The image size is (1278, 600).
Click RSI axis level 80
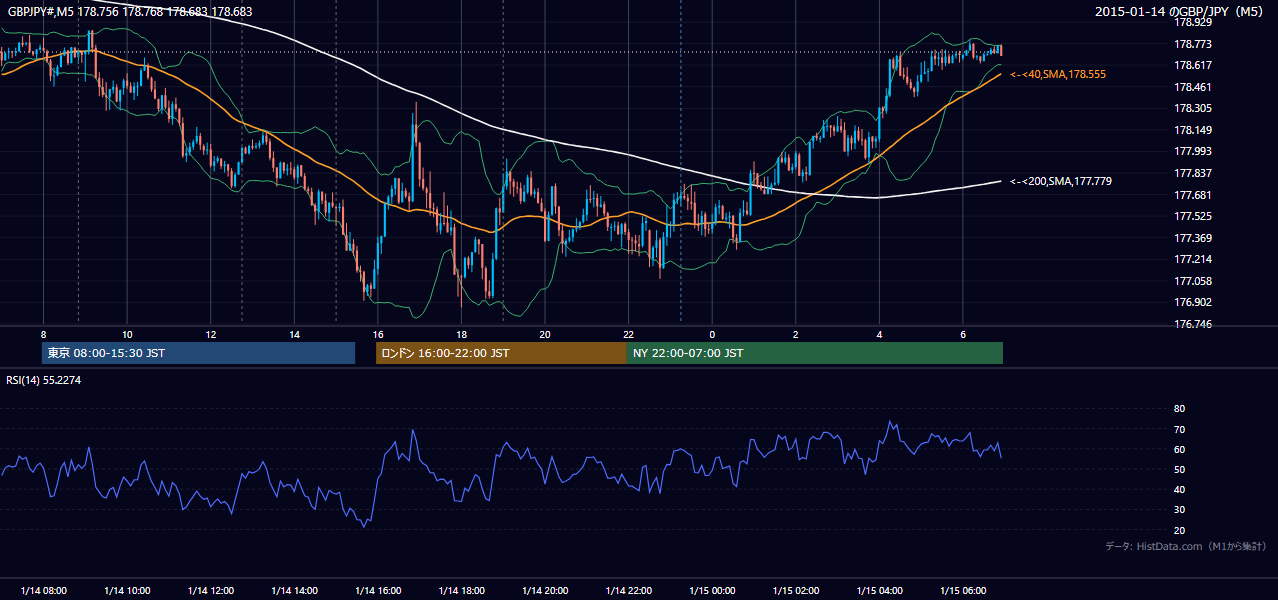pyautogui.click(x=1179, y=409)
